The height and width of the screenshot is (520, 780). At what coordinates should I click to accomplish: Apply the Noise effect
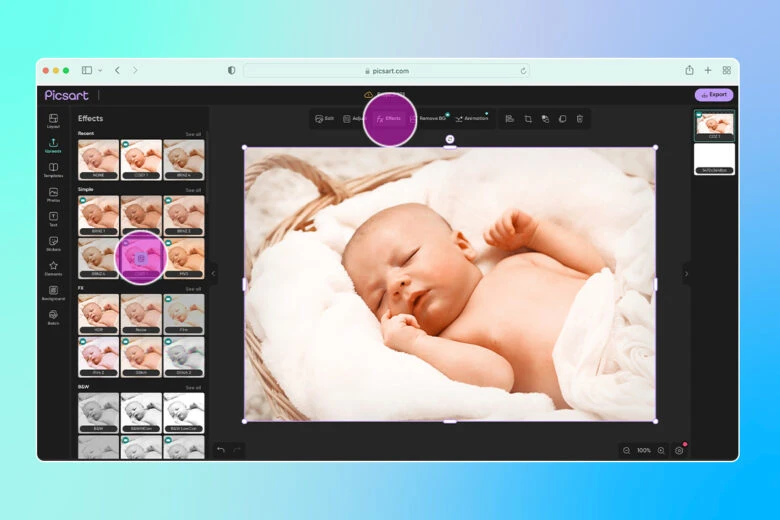pyautogui.click(x=141, y=314)
